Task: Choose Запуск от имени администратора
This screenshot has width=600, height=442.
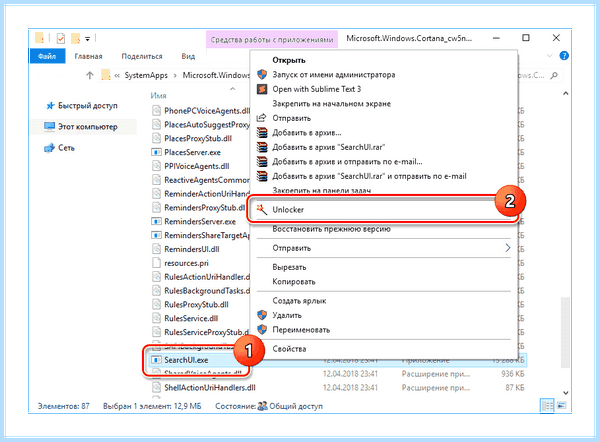Action: point(334,75)
